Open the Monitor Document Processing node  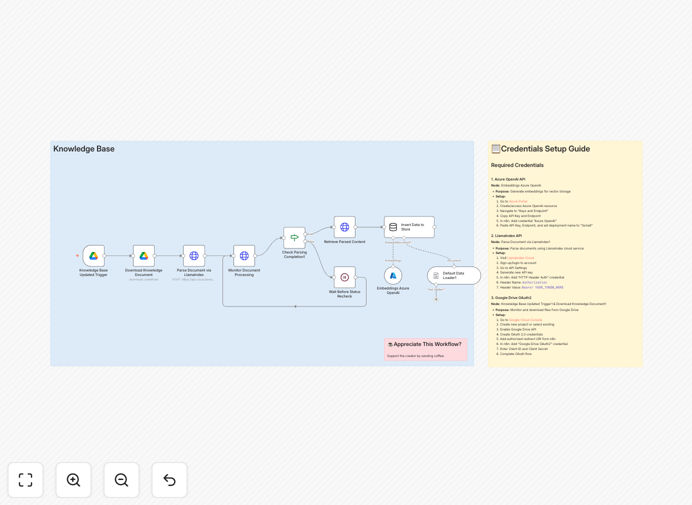click(x=244, y=256)
